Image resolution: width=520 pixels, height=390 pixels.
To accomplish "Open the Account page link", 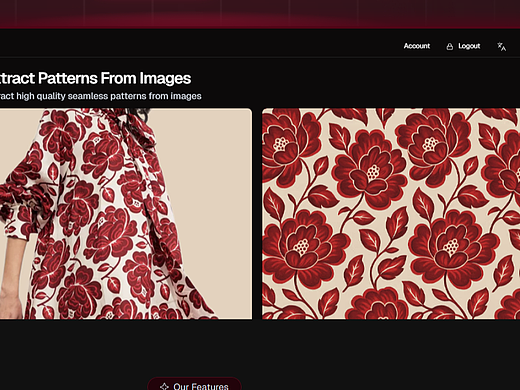I will (417, 46).
